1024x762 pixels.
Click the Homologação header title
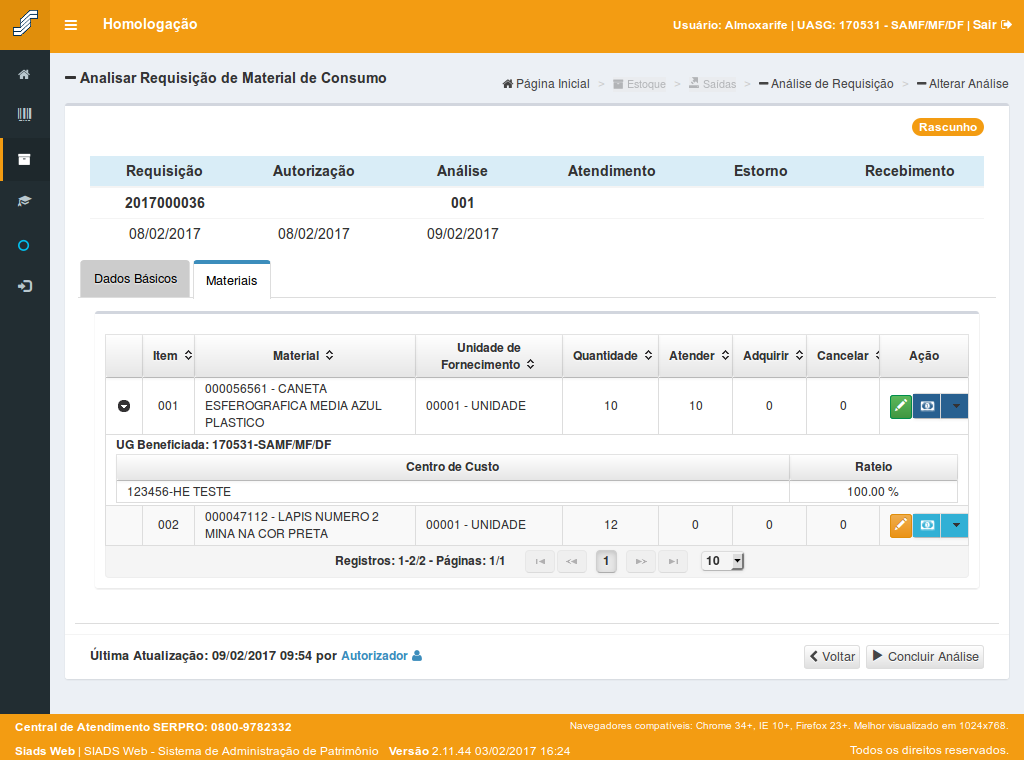150,24
